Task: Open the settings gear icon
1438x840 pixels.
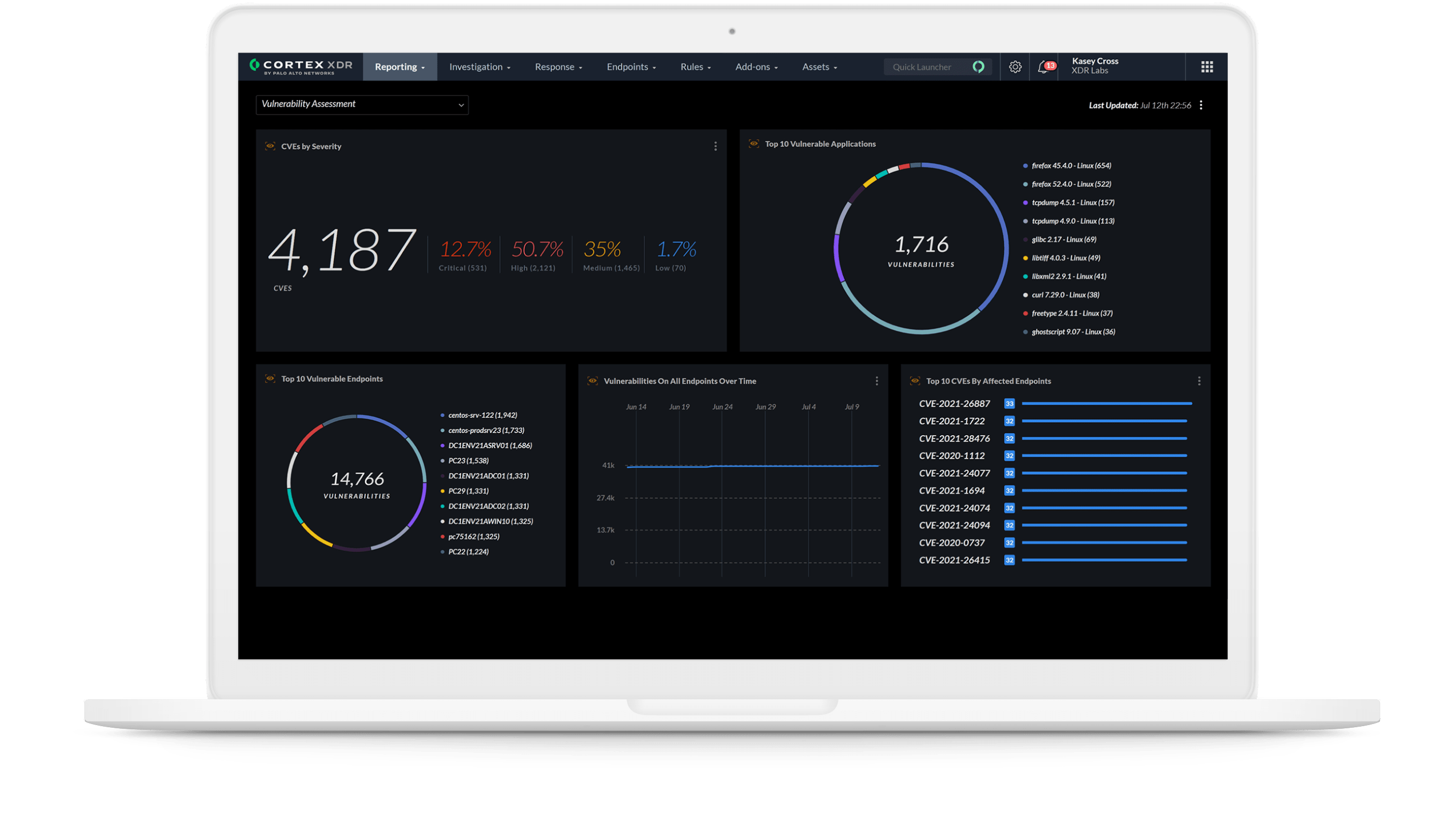Action: pos(1016,67)
